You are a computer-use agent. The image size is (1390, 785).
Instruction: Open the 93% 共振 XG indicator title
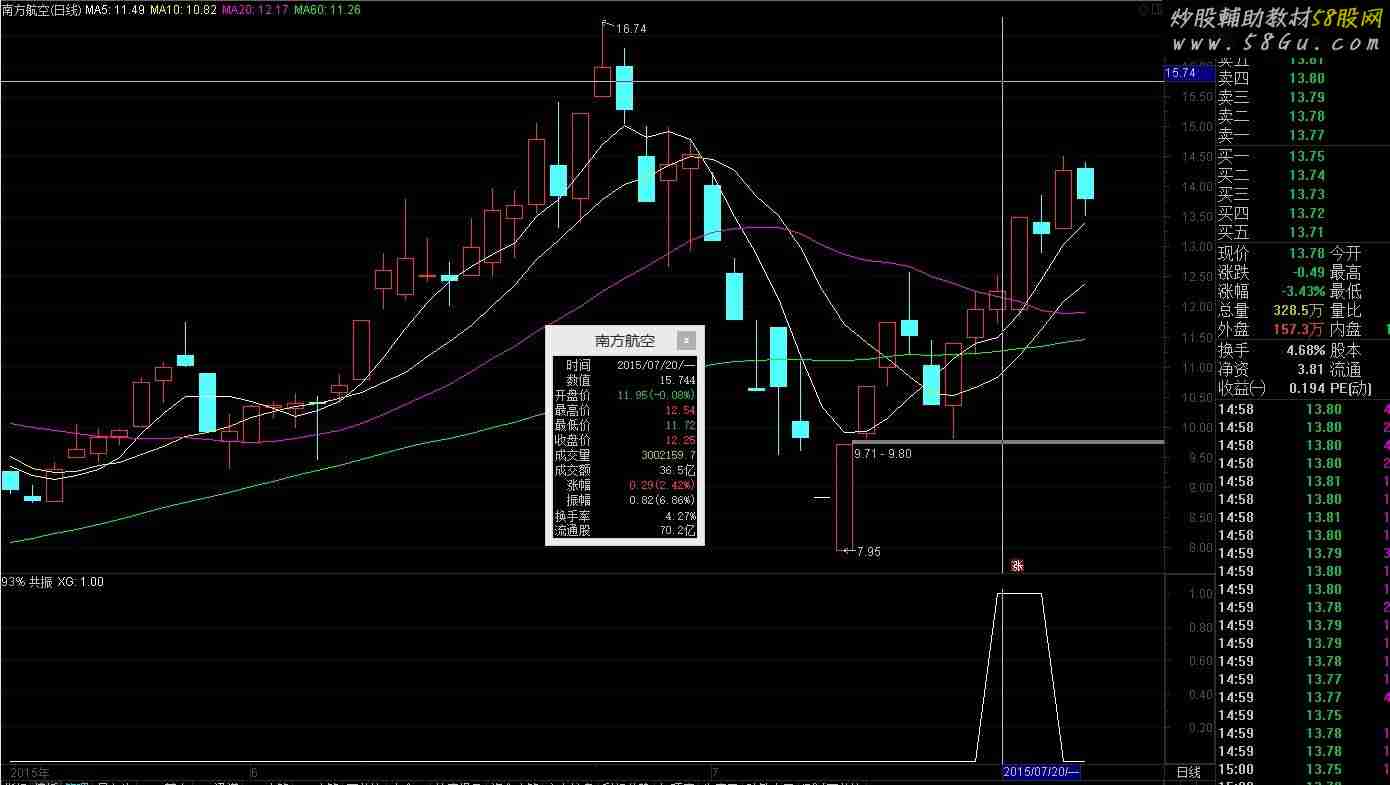click(x=52, y=582)
